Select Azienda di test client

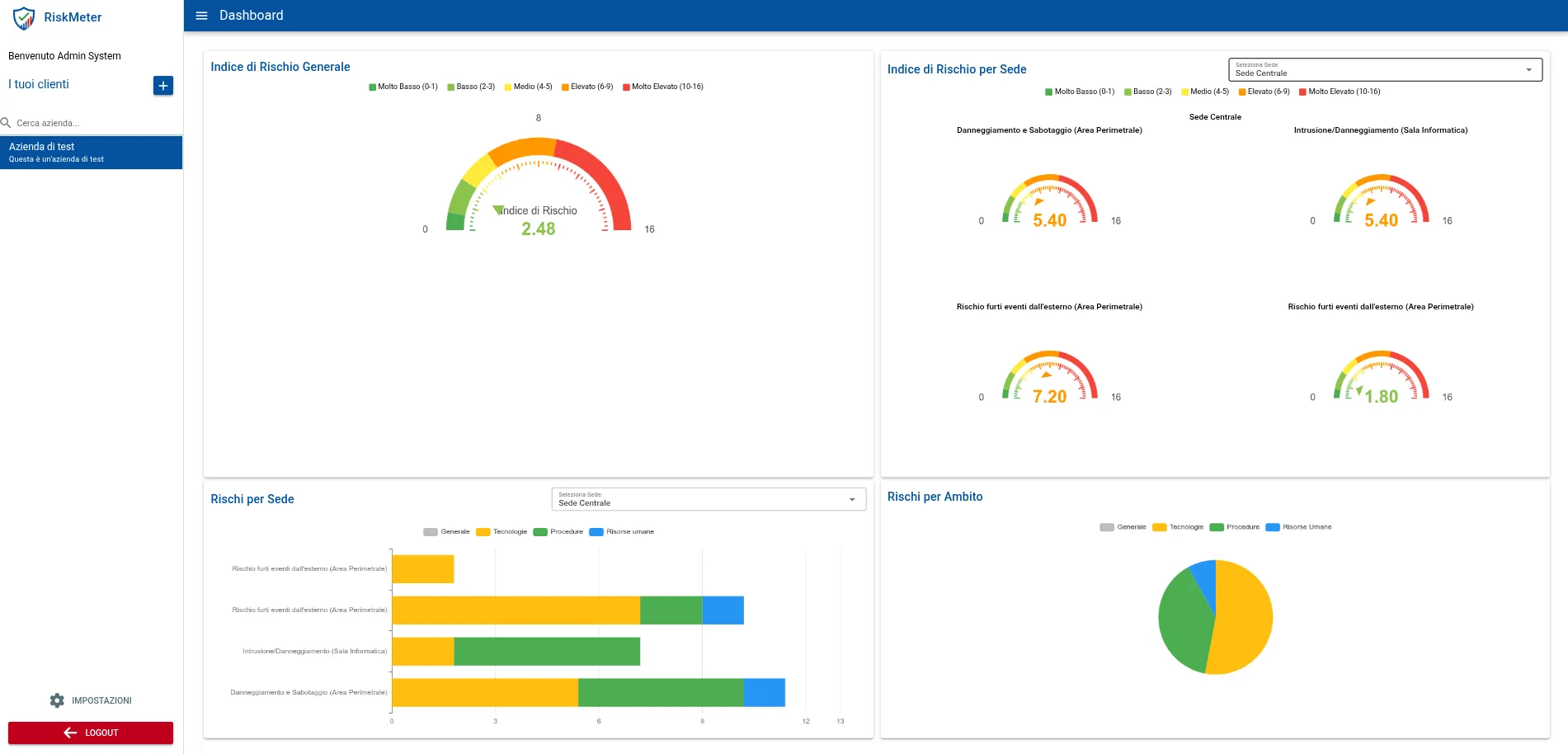coord(91,153)
